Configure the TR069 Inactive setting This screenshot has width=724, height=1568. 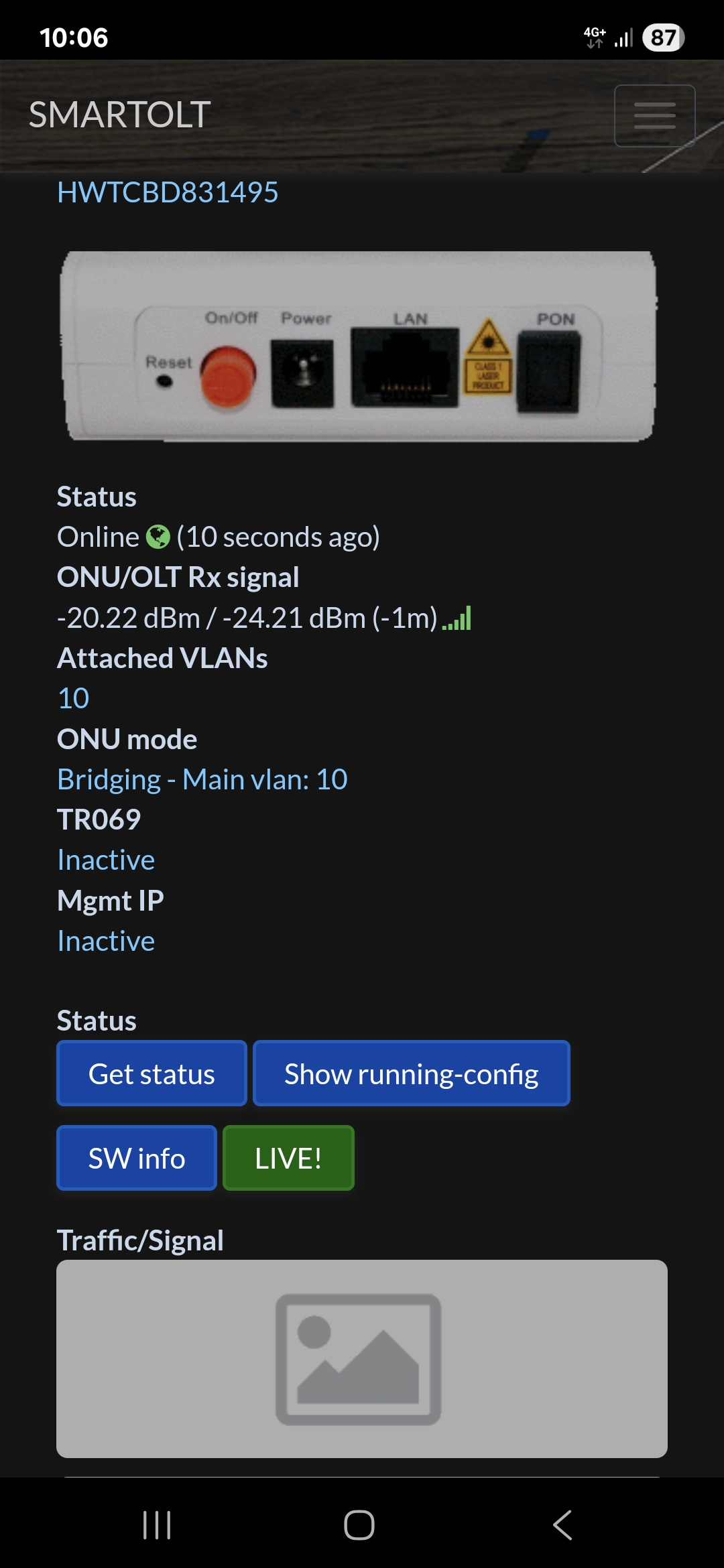pos(106,860)
